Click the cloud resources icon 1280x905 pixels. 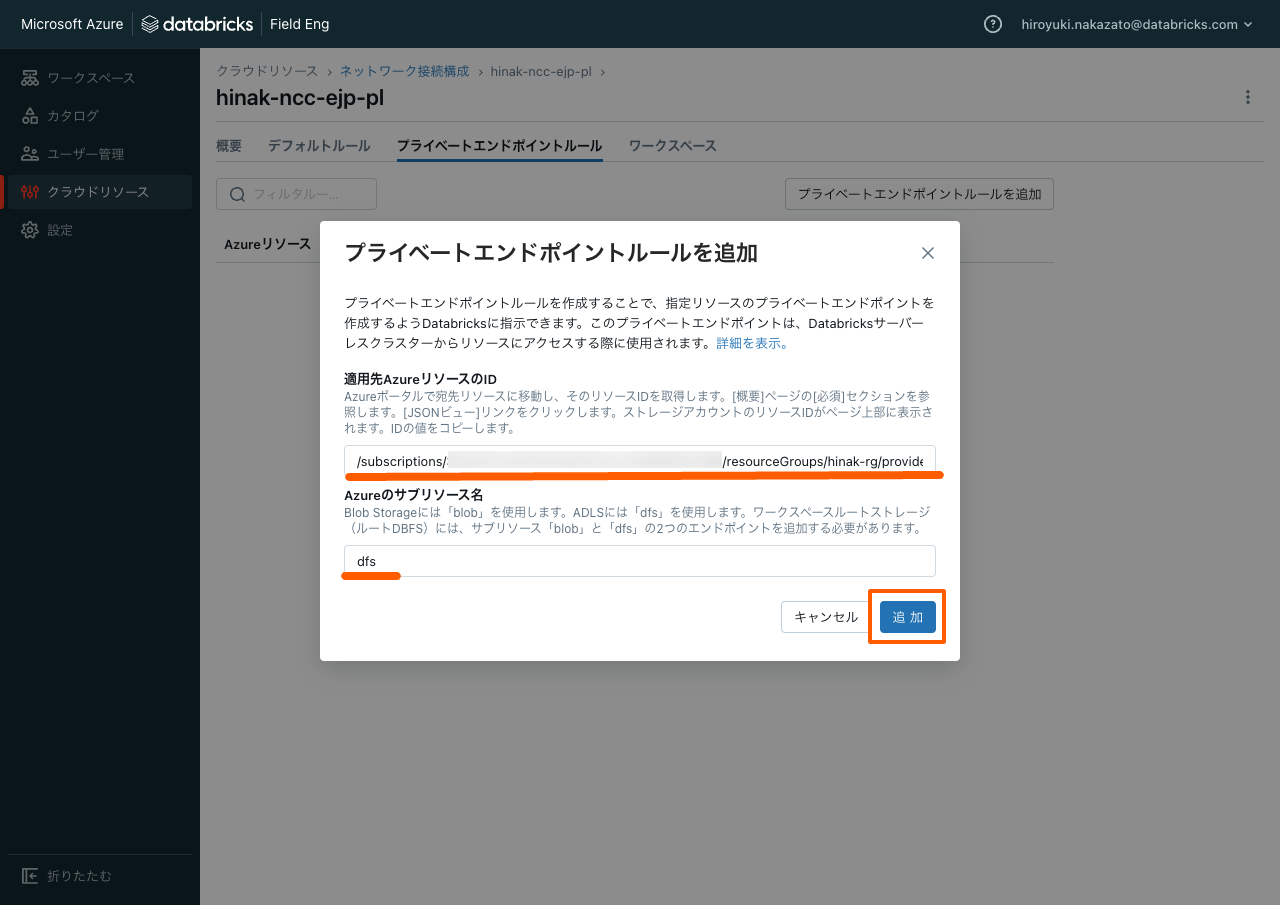tap(30, 192)
